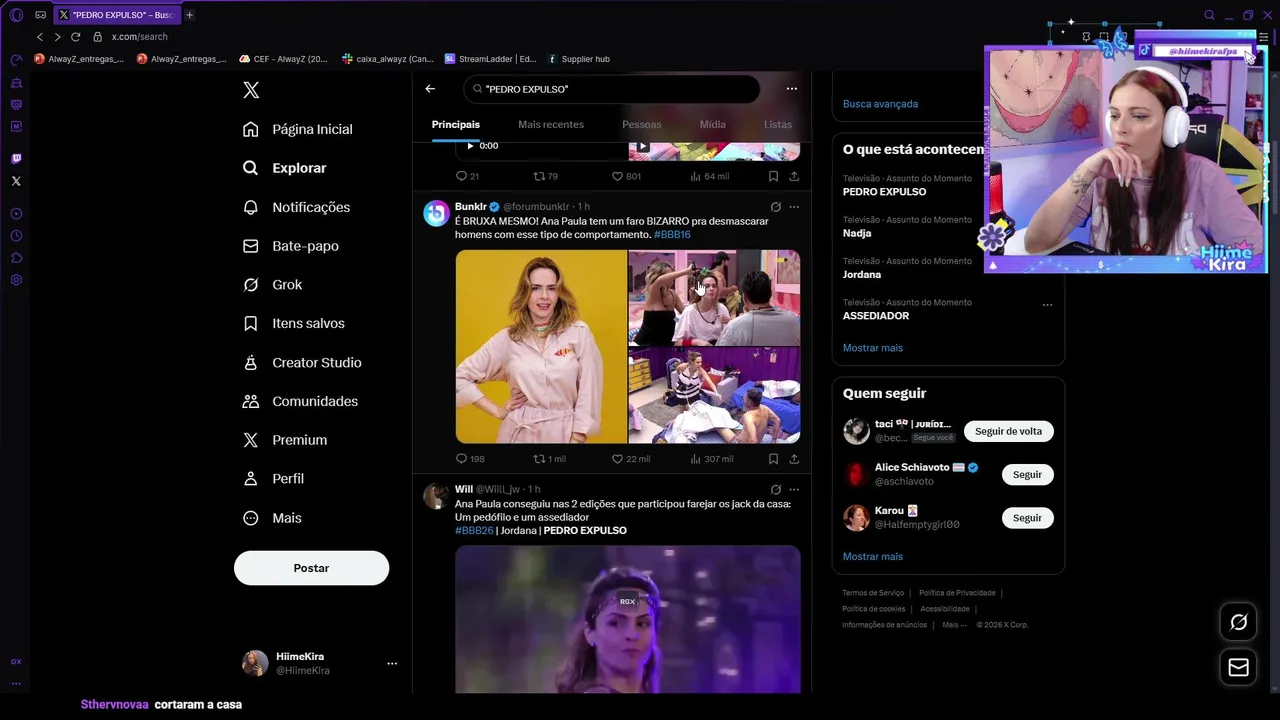Reply to Bunklr post with 198 replies

[x=470, y=459]
